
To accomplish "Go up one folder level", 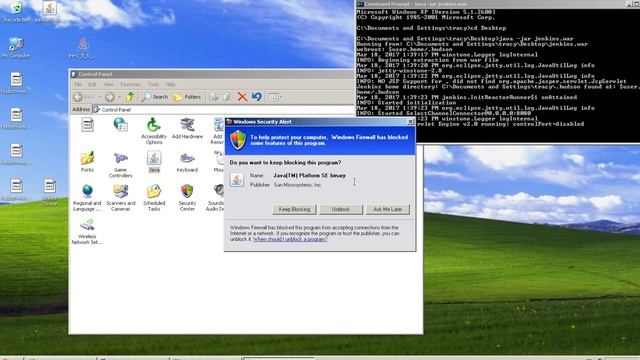I will point(130,97).
